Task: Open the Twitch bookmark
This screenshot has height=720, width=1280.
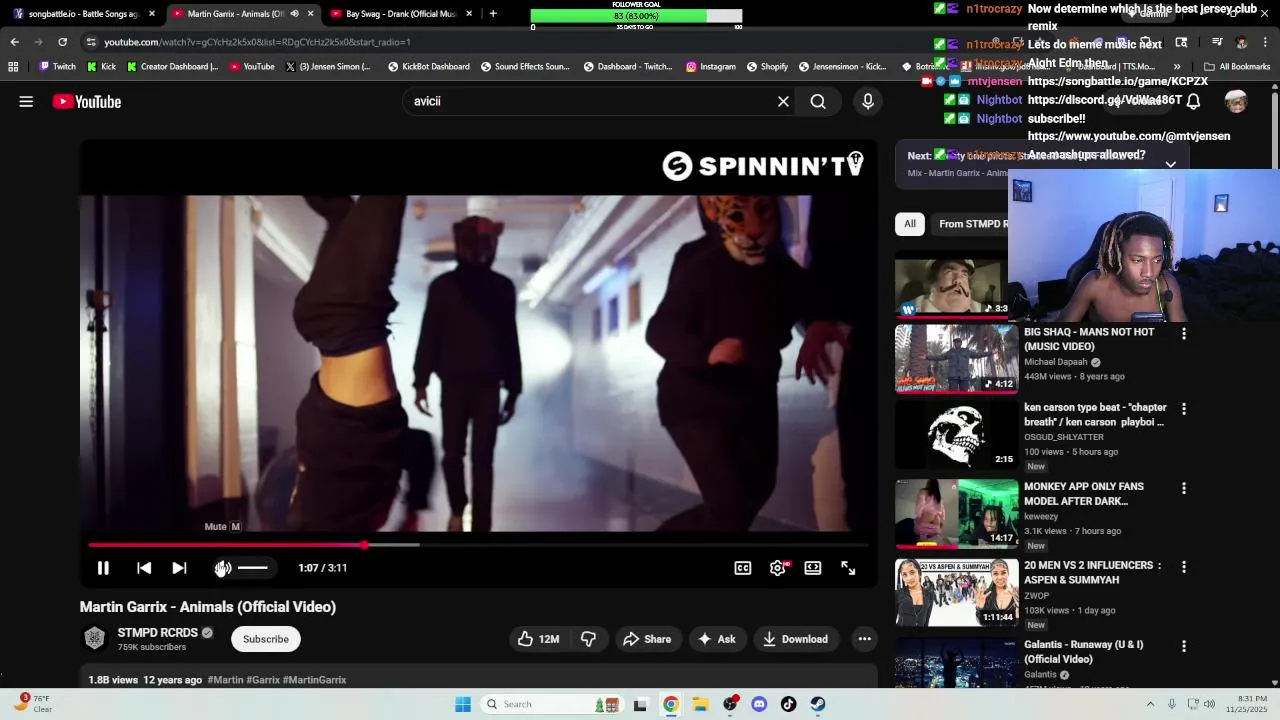Action: click(57, 67)
